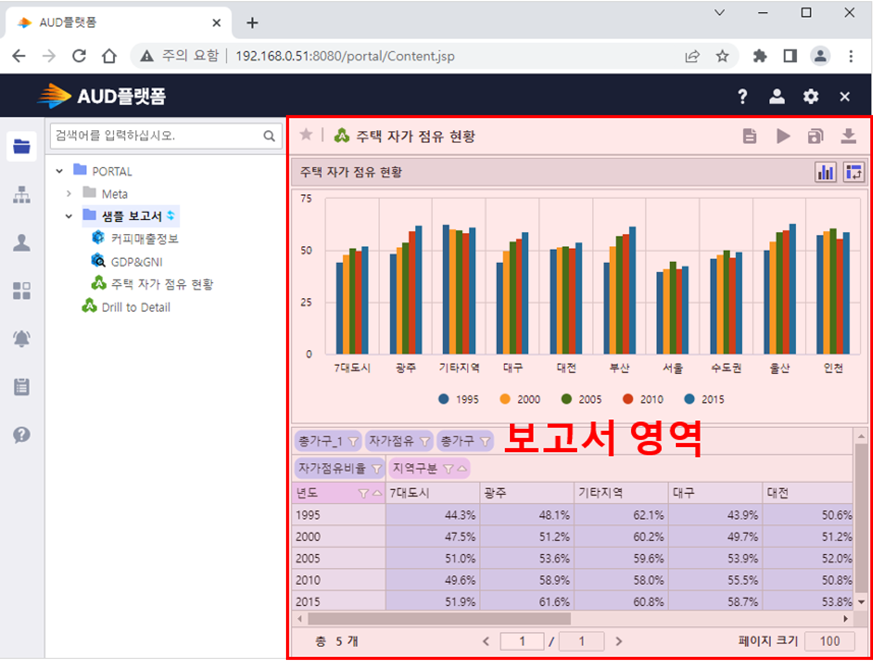The height and width of the screenshot is (664, 873).
Task: Open the Chrome three-dot menu
Action: (x=851, y=56)
